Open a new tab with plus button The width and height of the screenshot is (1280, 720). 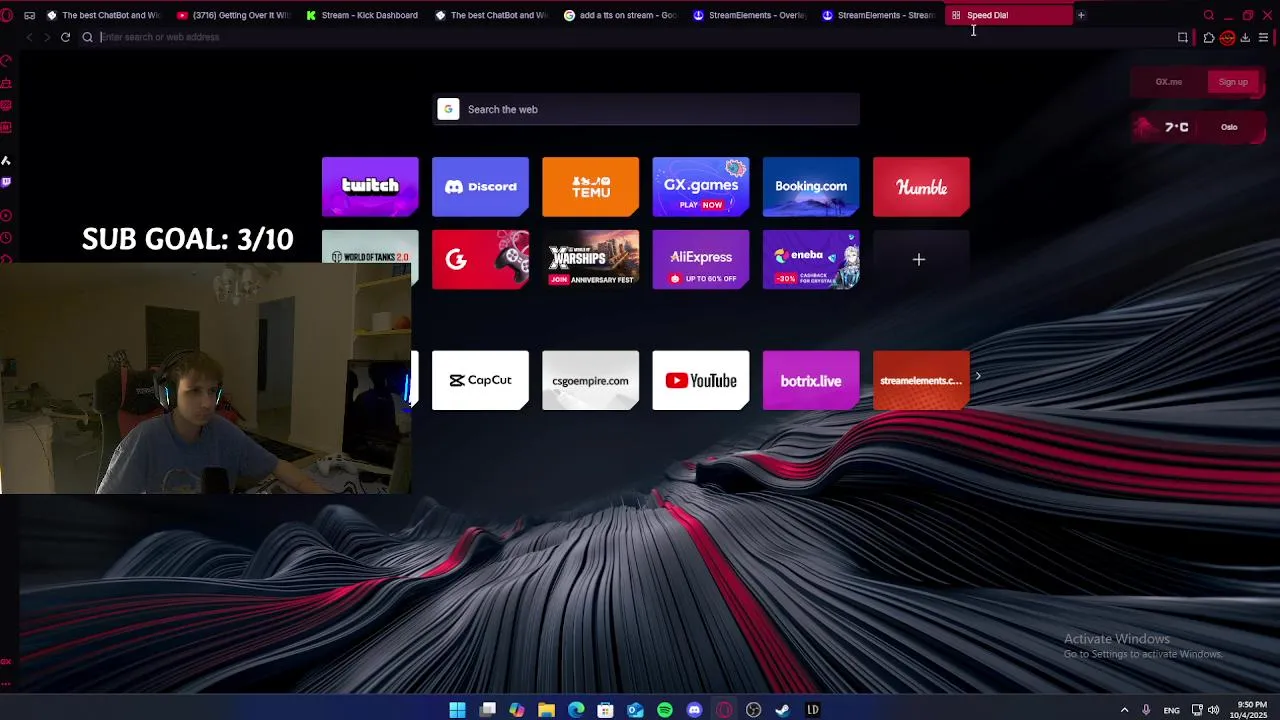click(1081, 15)
